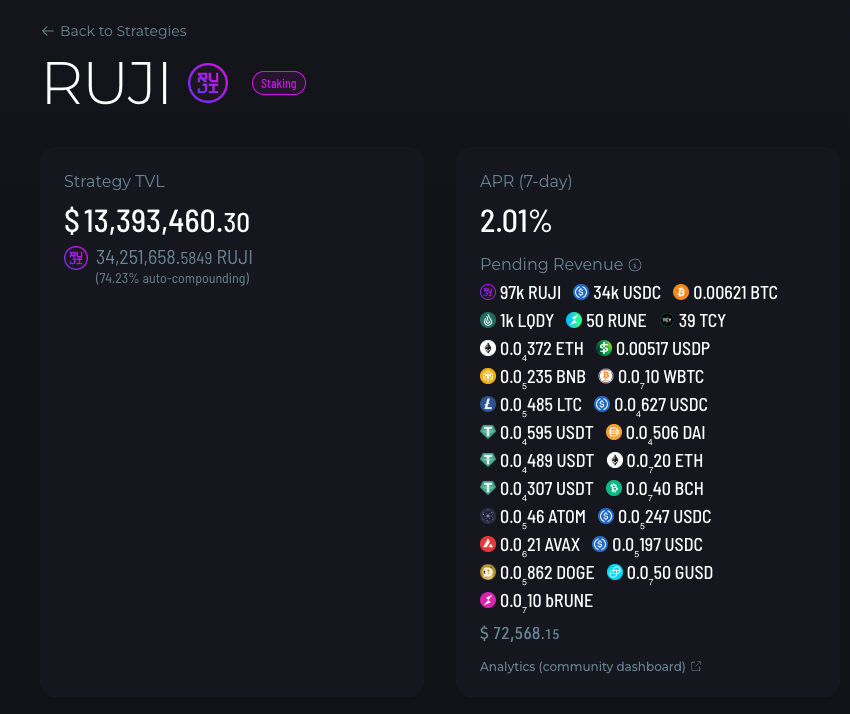This screenshot has width=850, height=714.
Task: Click the APR (7-day) label
Action: click(x=526, y=181)
